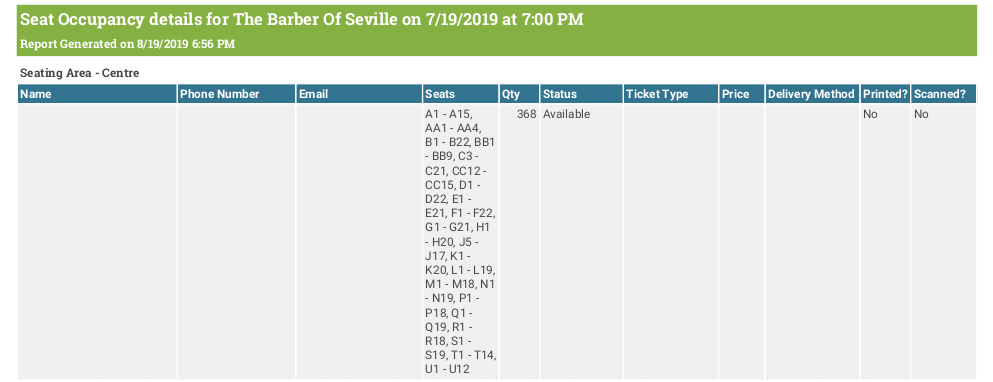Select the Report Generated timestamp line
Viewport: 993px width, 382px height.
point(128,44)
